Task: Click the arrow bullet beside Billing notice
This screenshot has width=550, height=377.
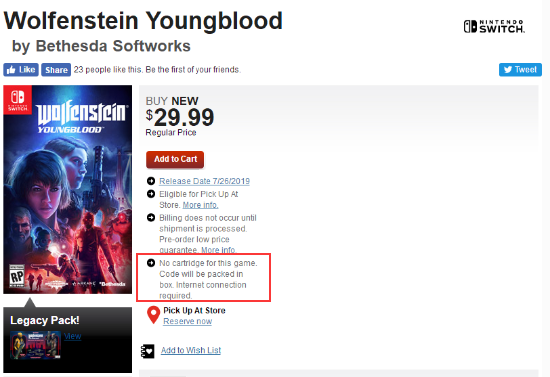Action: 151,218
